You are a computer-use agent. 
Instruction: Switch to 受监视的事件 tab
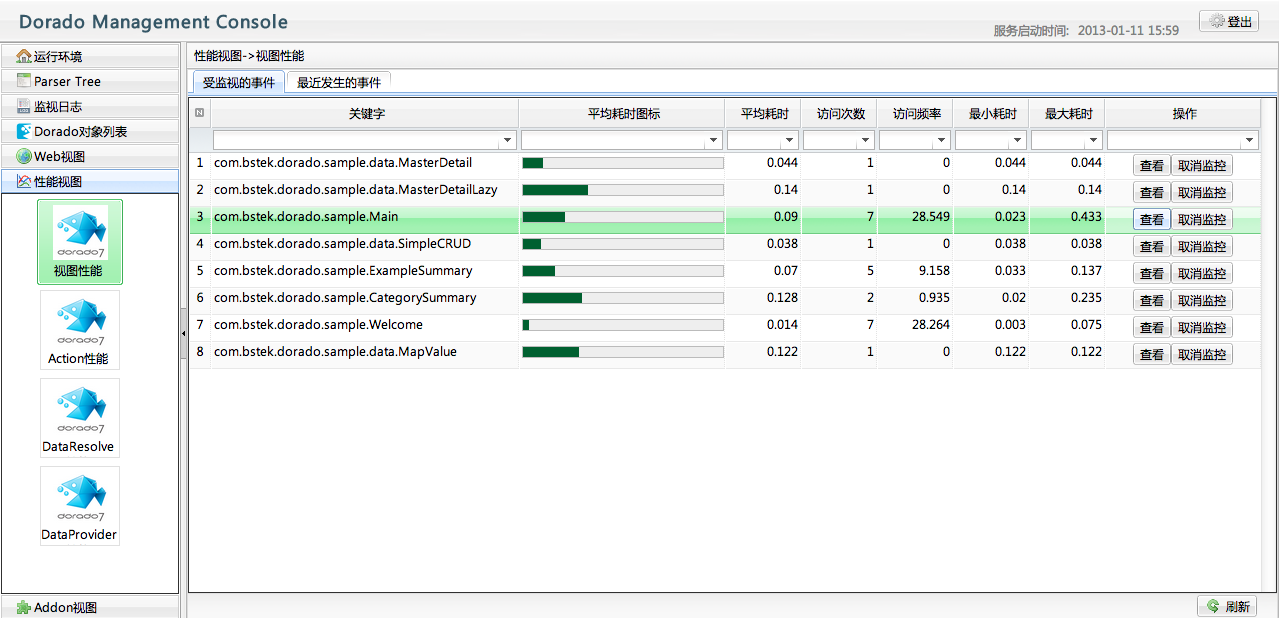click(238, 83)
